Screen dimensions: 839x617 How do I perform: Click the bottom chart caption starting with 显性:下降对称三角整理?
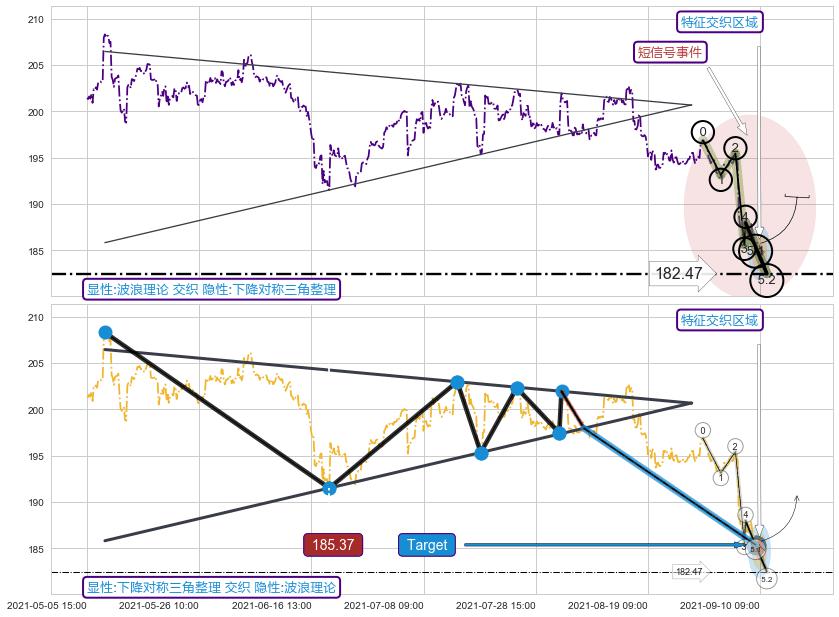212,587
